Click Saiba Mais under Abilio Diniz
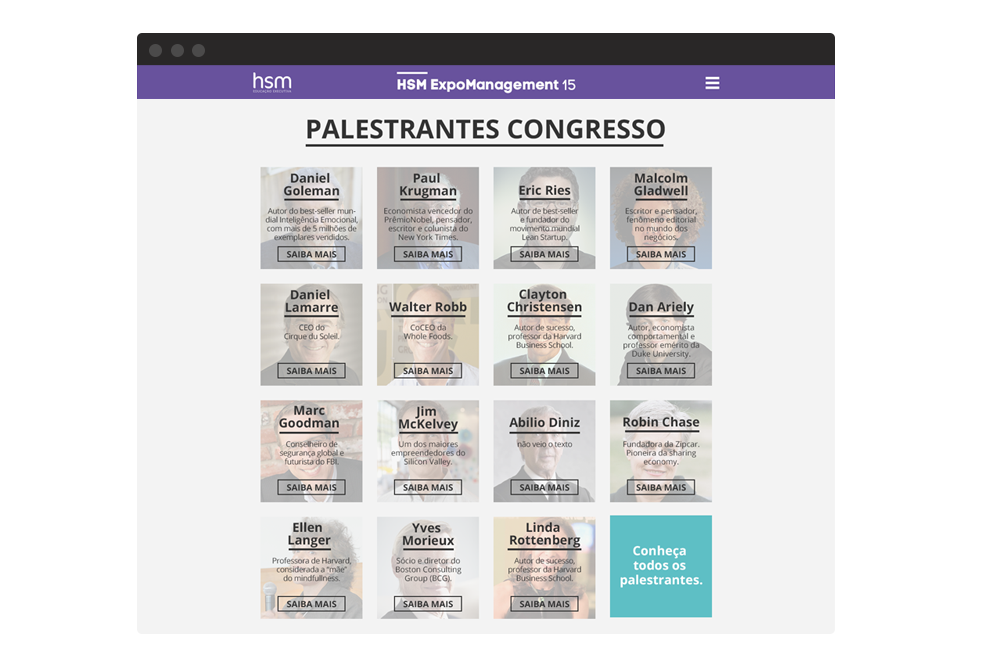Screen dimensions: 1000x667 544,487
